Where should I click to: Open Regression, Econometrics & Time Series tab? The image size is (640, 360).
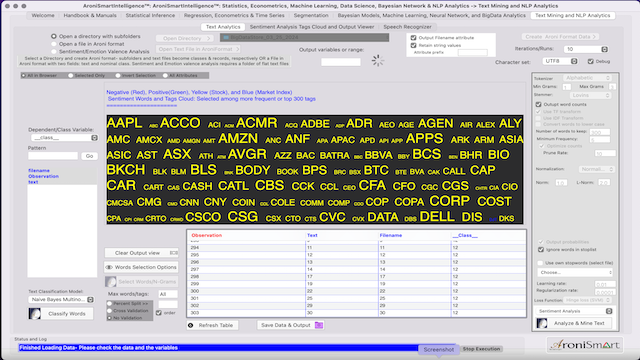tap(234, 16)
